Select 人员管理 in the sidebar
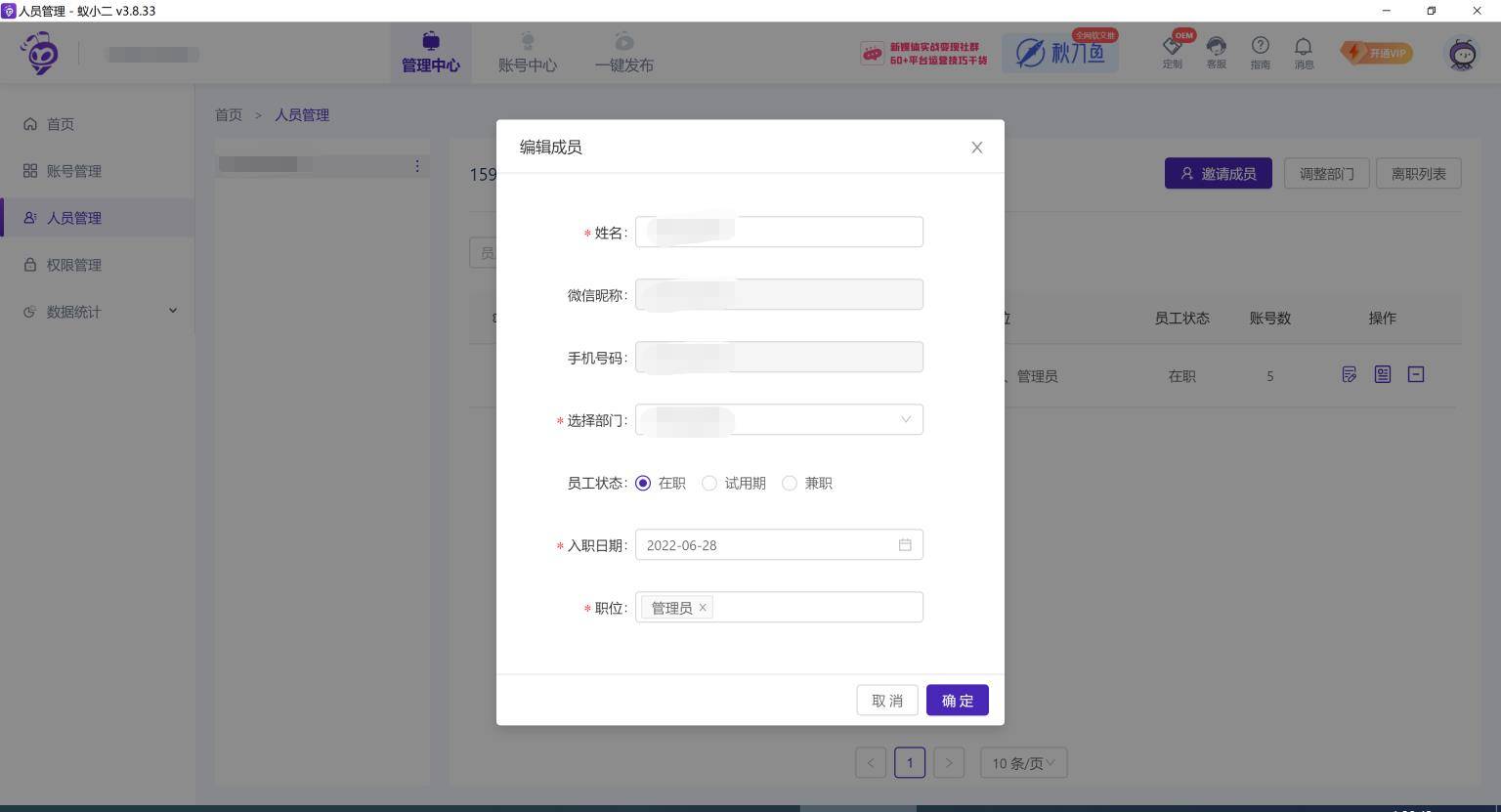 click(97, 218)
